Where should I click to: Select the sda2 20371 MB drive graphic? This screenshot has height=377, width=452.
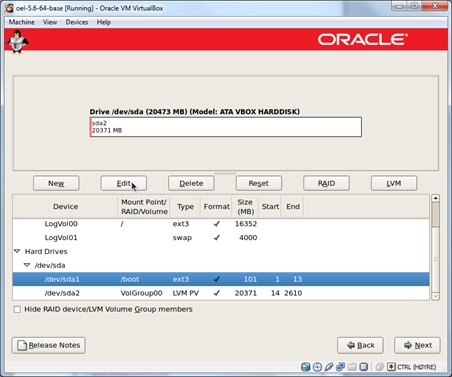(226, 127)
